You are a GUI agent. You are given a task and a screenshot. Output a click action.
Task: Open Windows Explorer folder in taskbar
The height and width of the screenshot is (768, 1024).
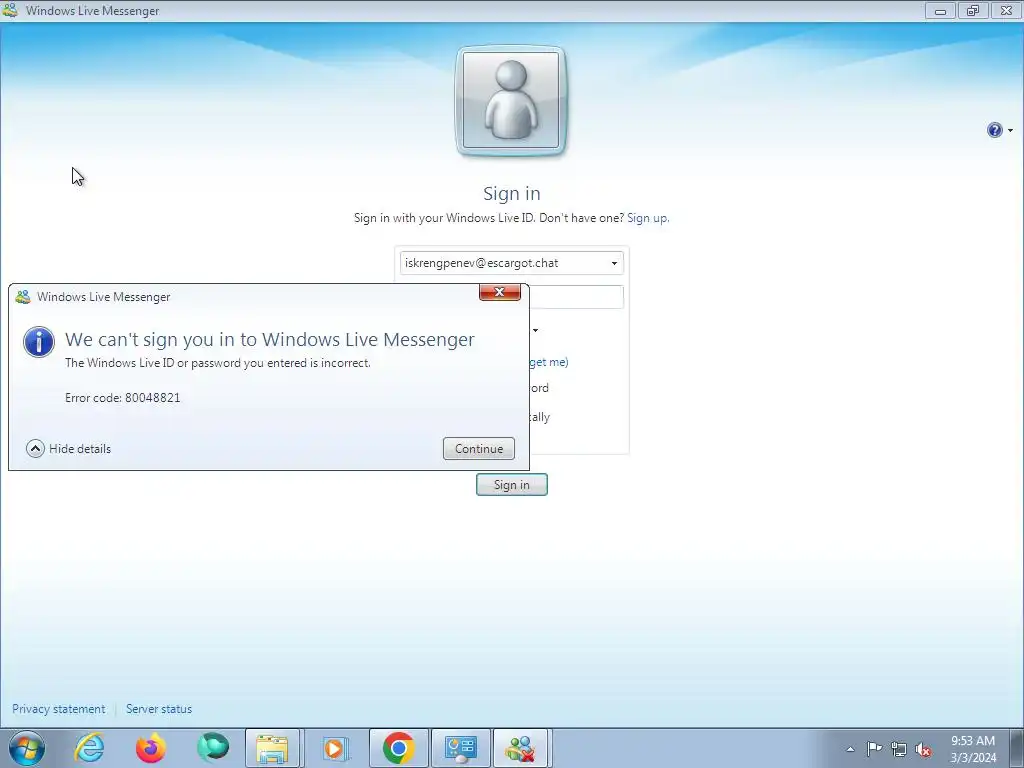[x=272, y=748]
